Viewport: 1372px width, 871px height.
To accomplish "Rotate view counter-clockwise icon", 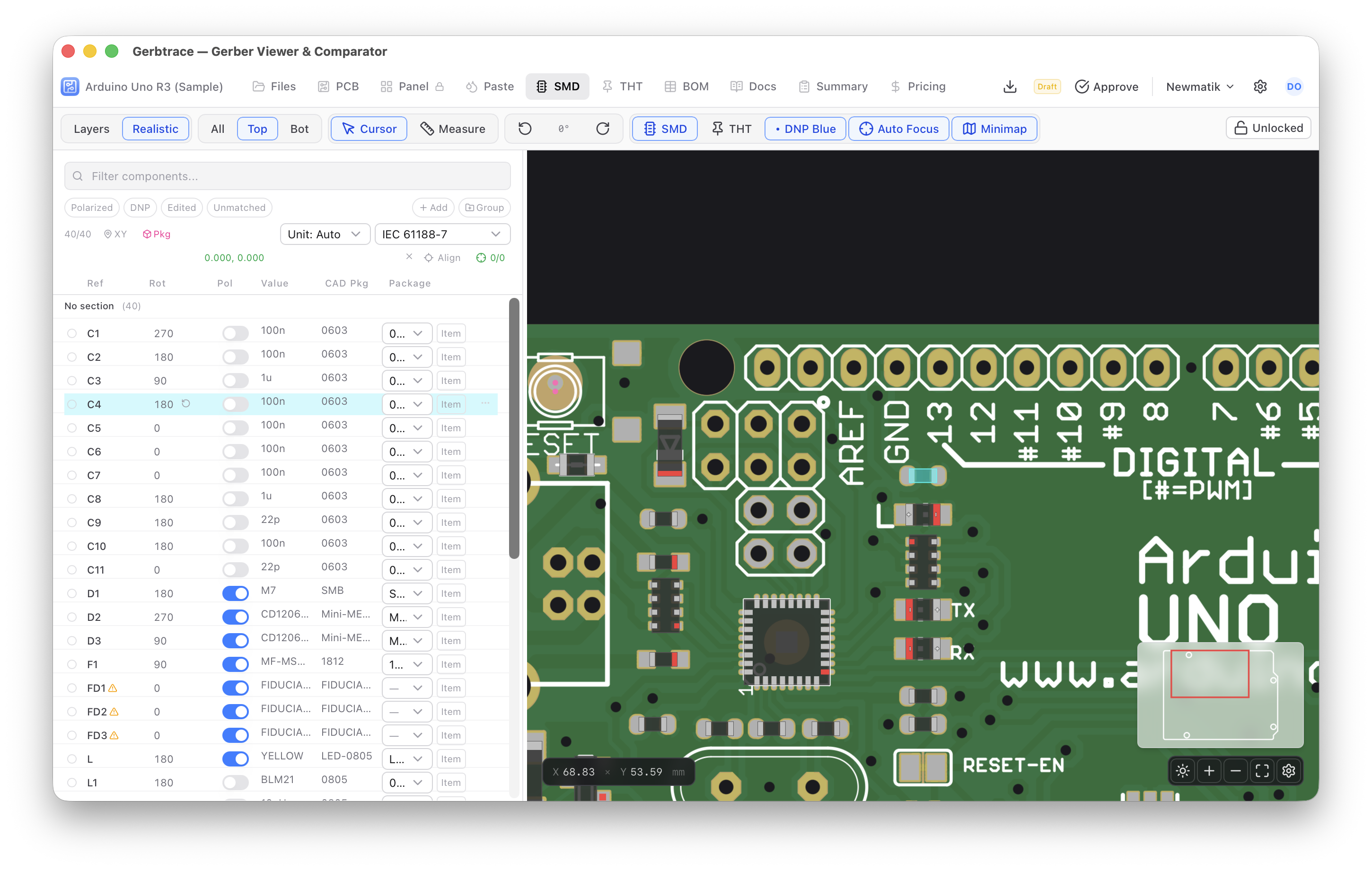I will coord(525,129).
